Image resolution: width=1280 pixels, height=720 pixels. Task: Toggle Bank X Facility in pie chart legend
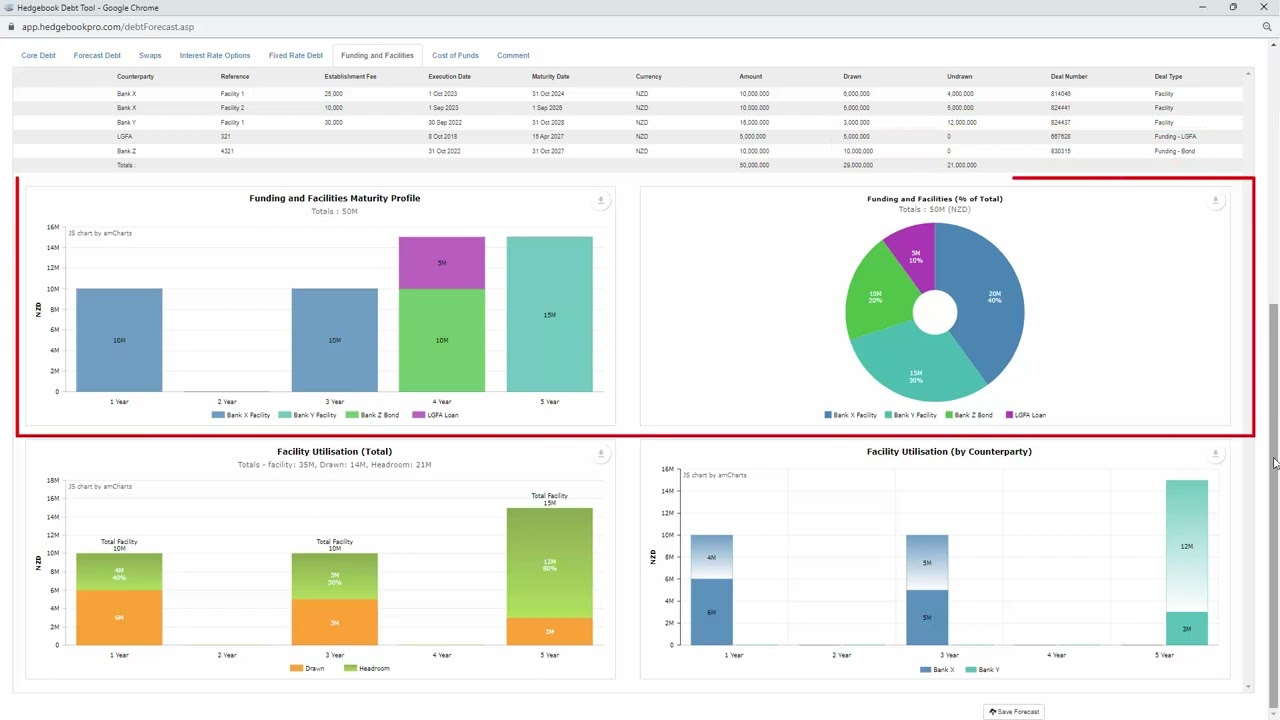click(850, 415)
